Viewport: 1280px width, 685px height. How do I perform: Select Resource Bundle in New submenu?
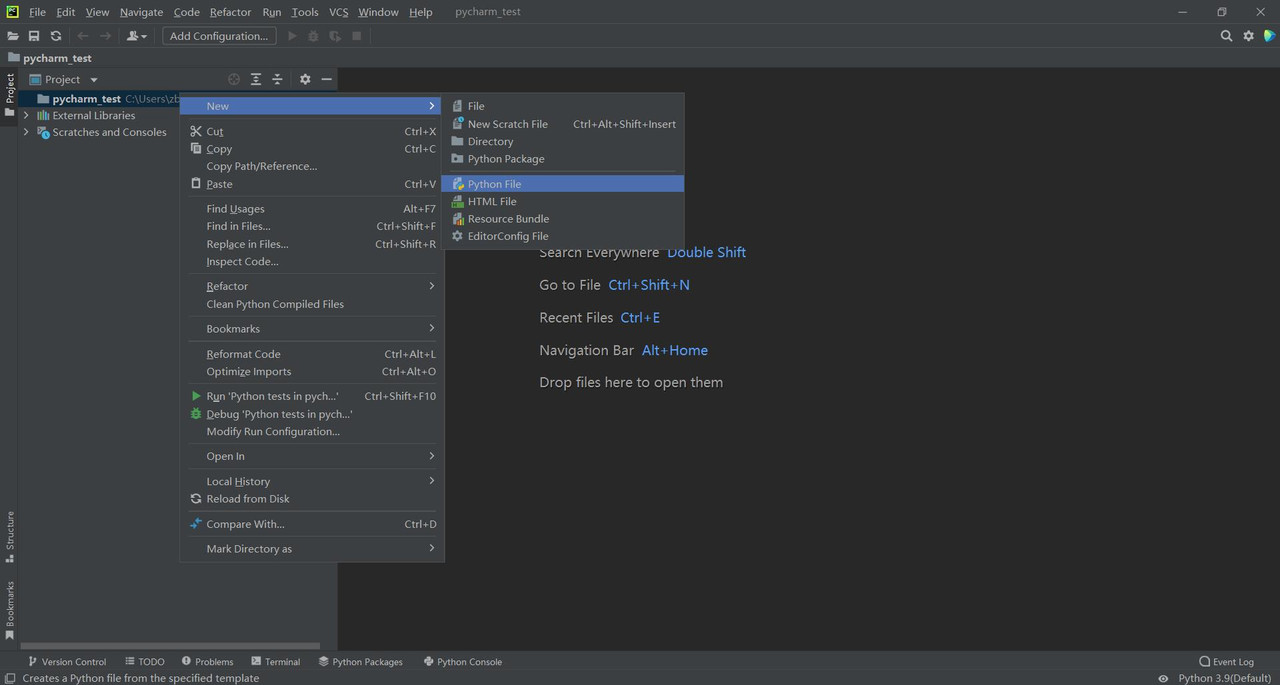563,219
